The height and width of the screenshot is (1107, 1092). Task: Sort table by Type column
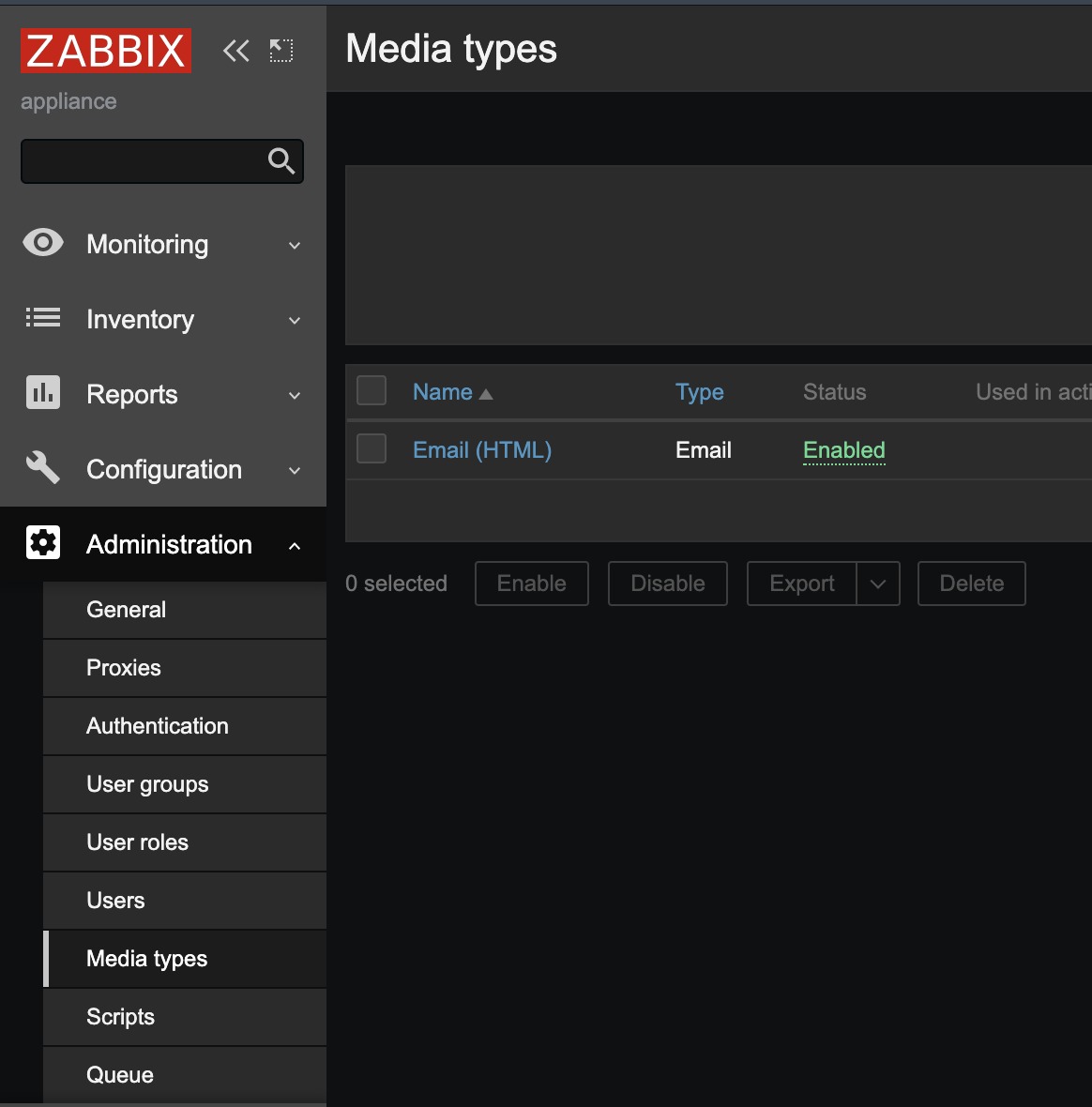pyautogui.click(x=700, y=392)
